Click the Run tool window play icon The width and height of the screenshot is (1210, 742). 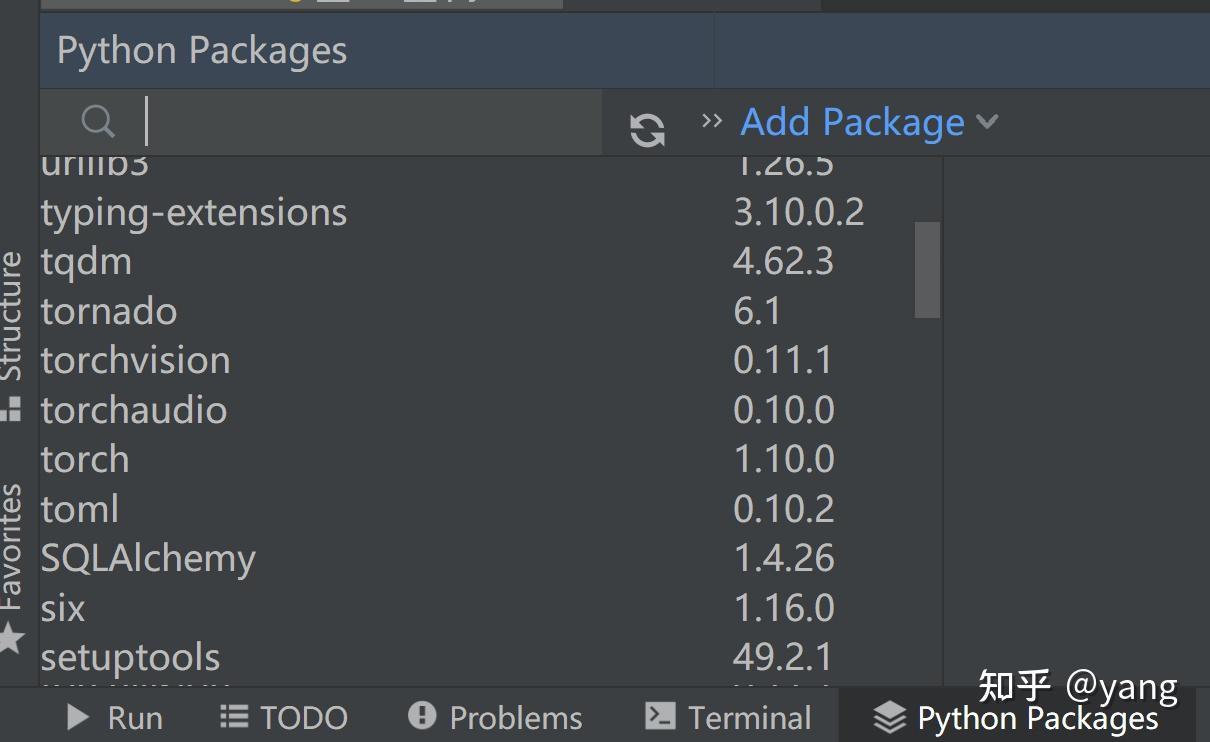pyautogui.click(x=77, y=717)
